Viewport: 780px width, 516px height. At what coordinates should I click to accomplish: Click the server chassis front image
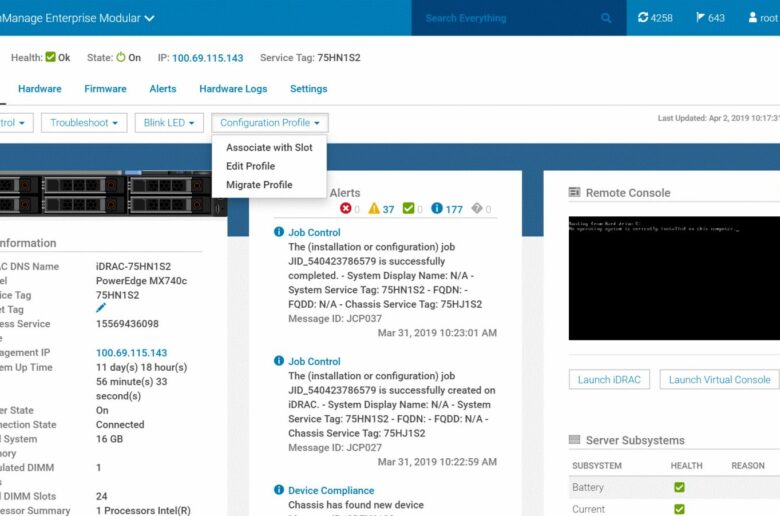[x=112, y=193]
